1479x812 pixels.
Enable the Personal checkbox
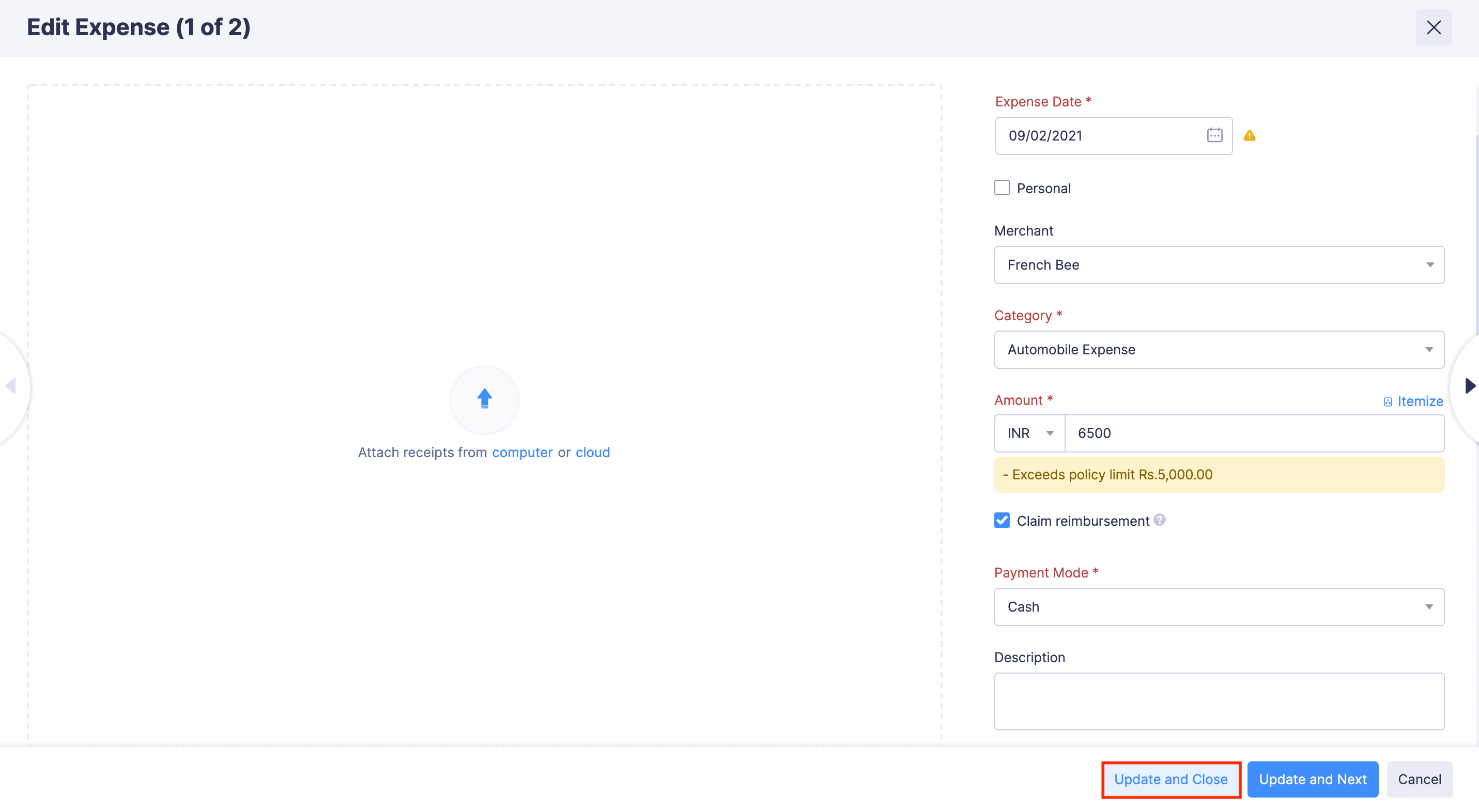coord(1002,187)
